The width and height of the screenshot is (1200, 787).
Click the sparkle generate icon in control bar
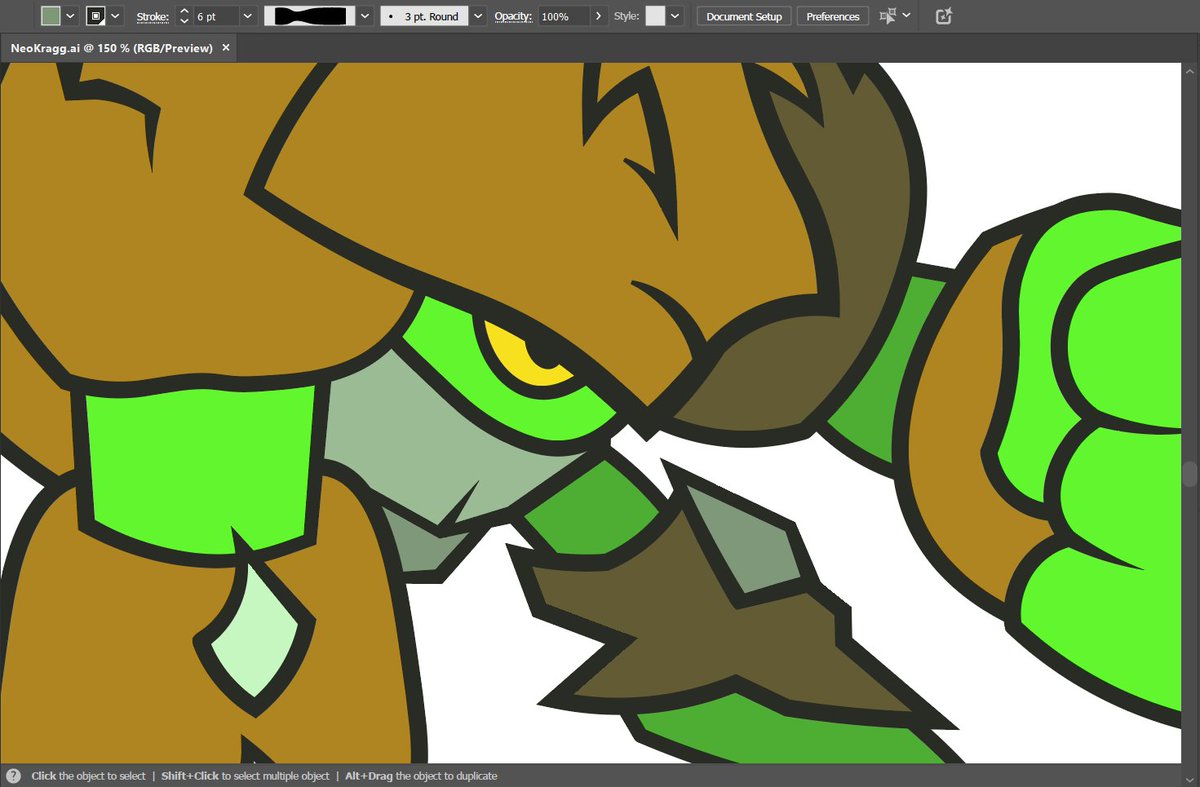944,16
